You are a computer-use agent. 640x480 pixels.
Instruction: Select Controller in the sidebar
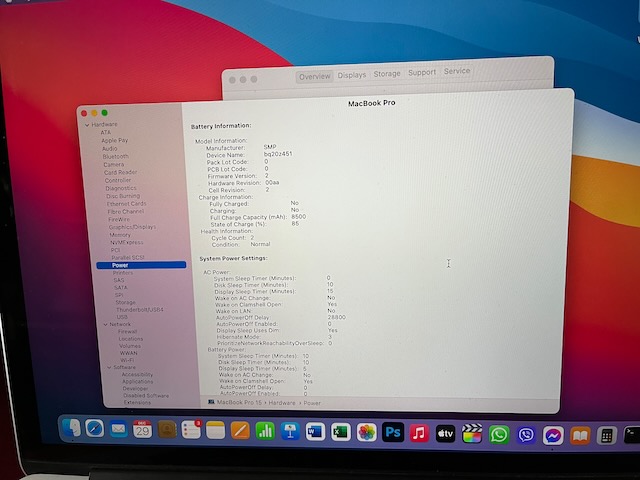click(x=118, y=180)
